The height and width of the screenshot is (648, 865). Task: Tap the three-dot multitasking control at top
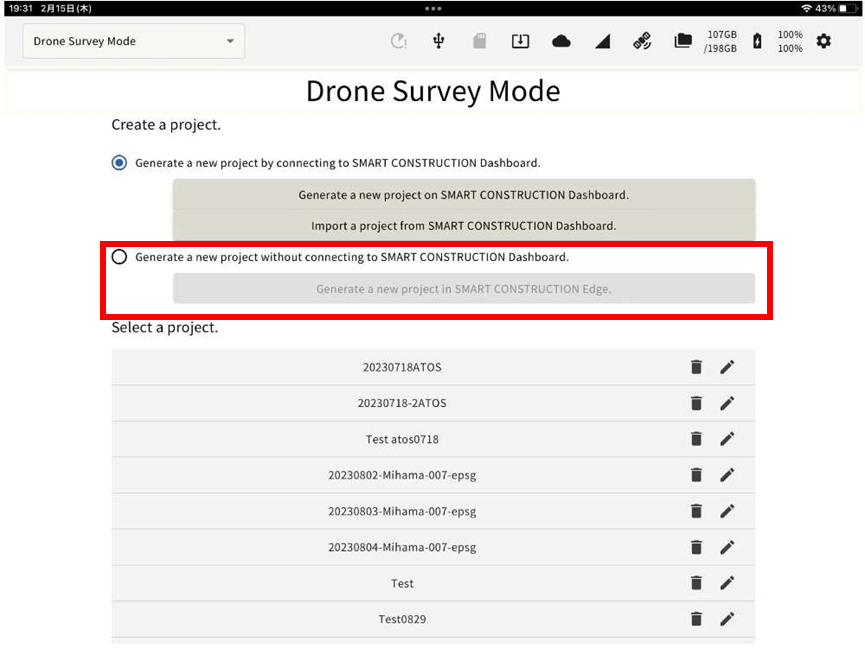433,8
